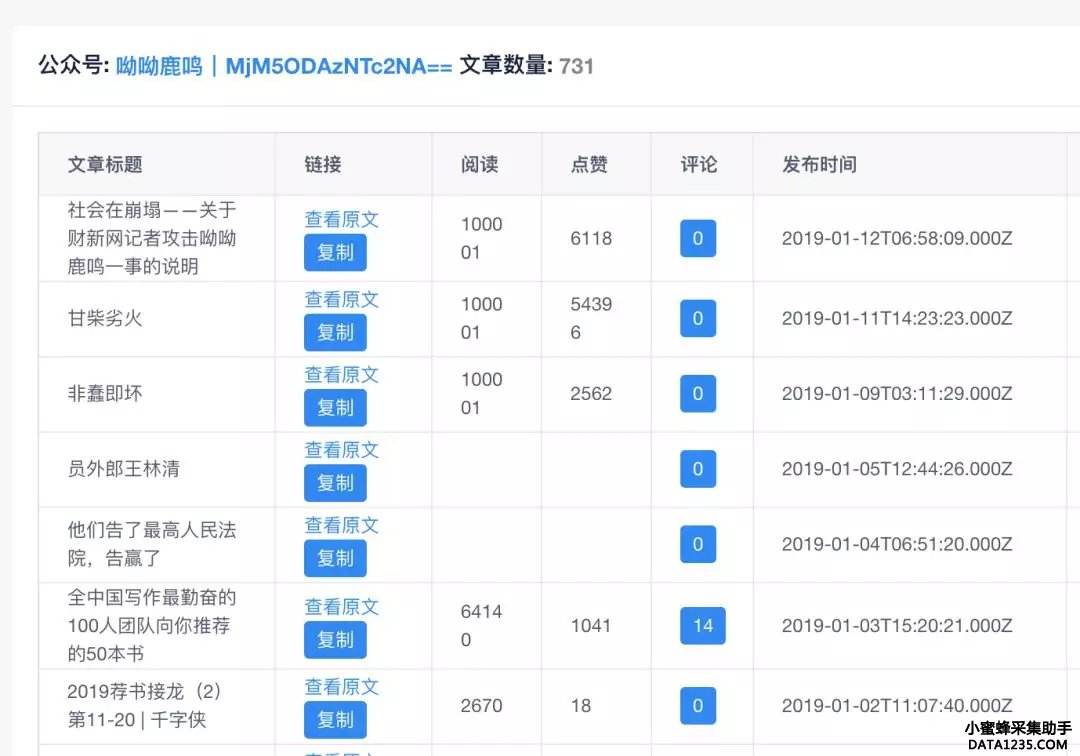The image size is (1080, 756).
Task: Click the 点赞 column header
Action: tap(589, 165)
